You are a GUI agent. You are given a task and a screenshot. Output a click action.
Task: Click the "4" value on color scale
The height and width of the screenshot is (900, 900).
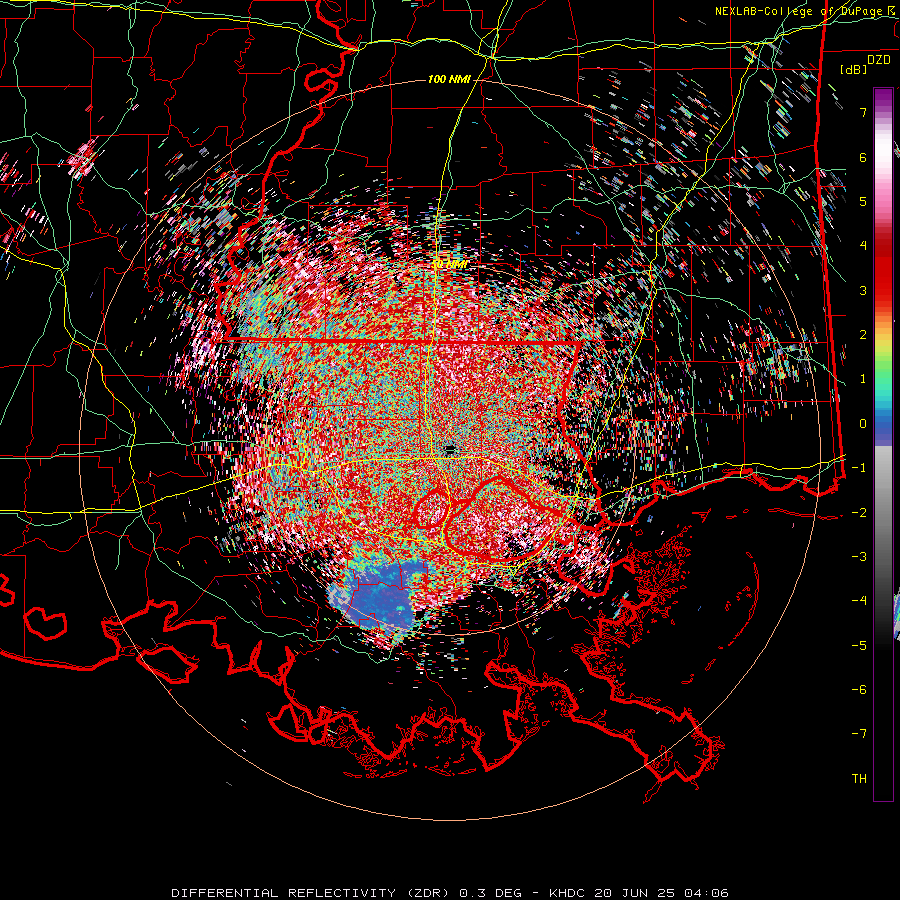pyautogui.click(x=863, y=246)
